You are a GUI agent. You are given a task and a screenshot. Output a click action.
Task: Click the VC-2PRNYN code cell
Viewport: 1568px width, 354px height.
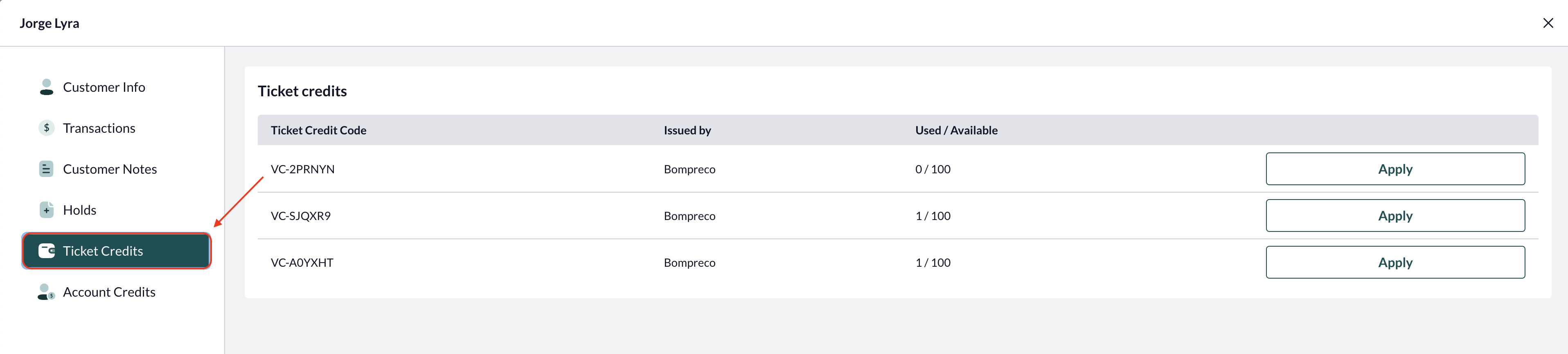click(302, 169)
